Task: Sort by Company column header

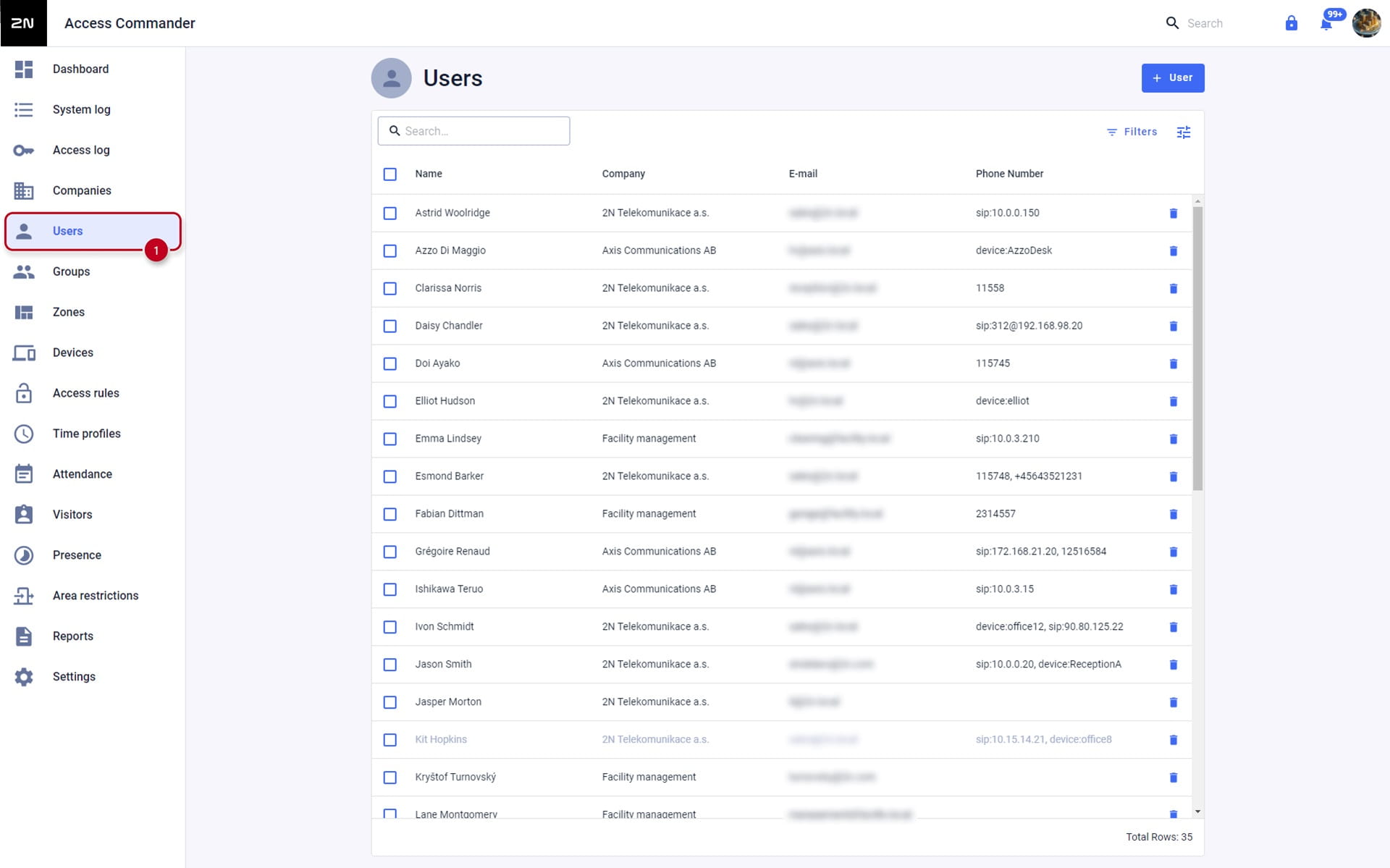Action: [623, 174]
